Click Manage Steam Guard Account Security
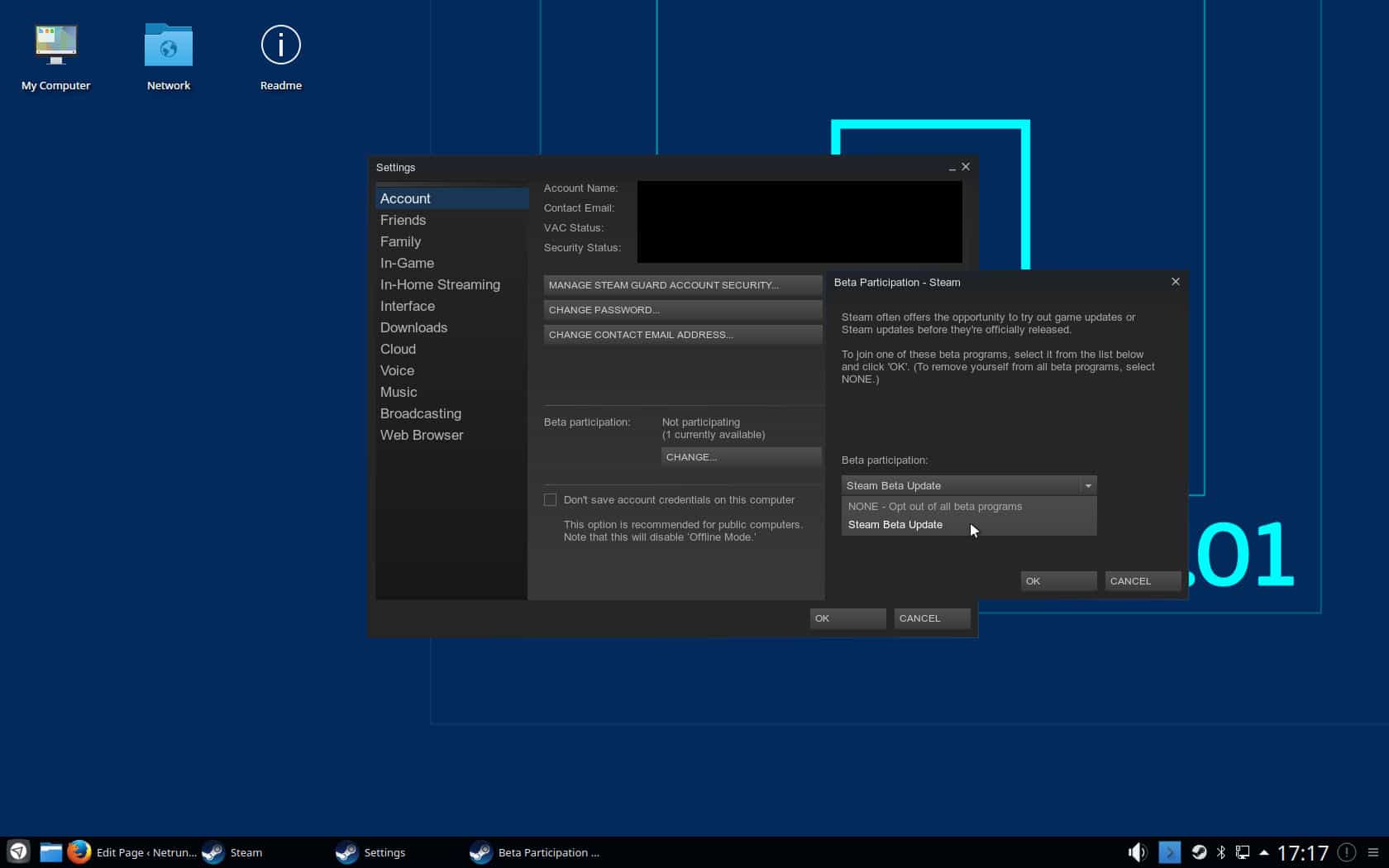The image size is (1389, 868). 683,285
